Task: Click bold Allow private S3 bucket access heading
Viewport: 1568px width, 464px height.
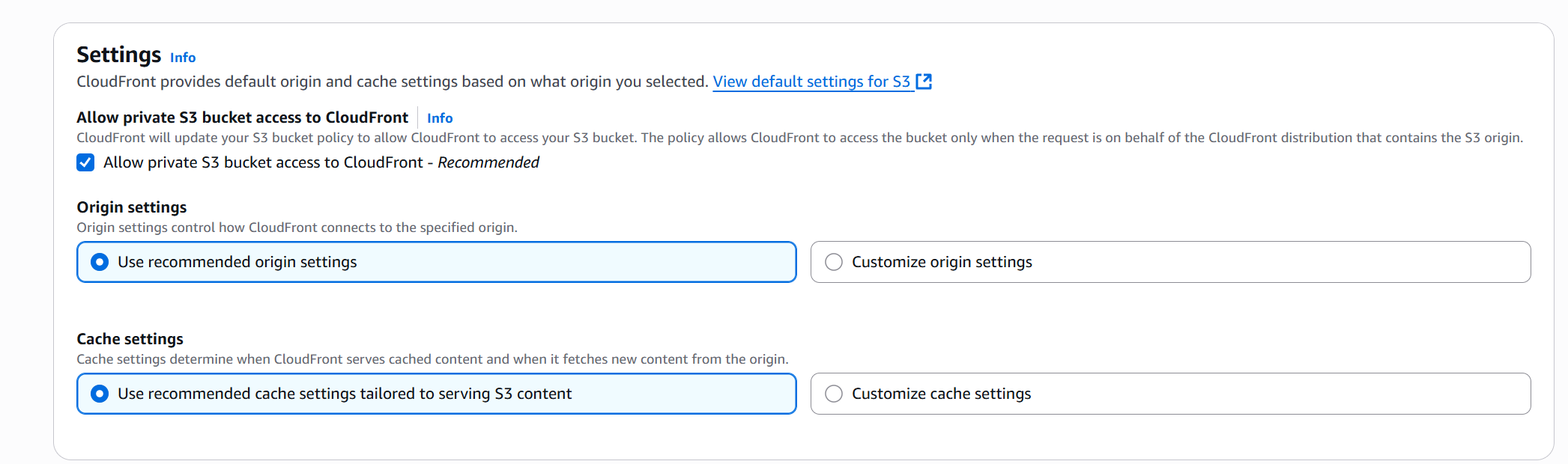Action: pos(242,117)
